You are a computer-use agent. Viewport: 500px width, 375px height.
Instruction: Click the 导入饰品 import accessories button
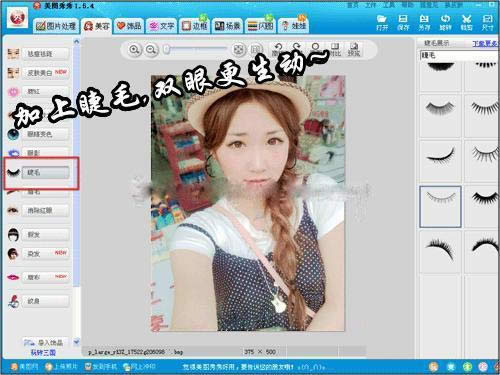pos(45,342)
